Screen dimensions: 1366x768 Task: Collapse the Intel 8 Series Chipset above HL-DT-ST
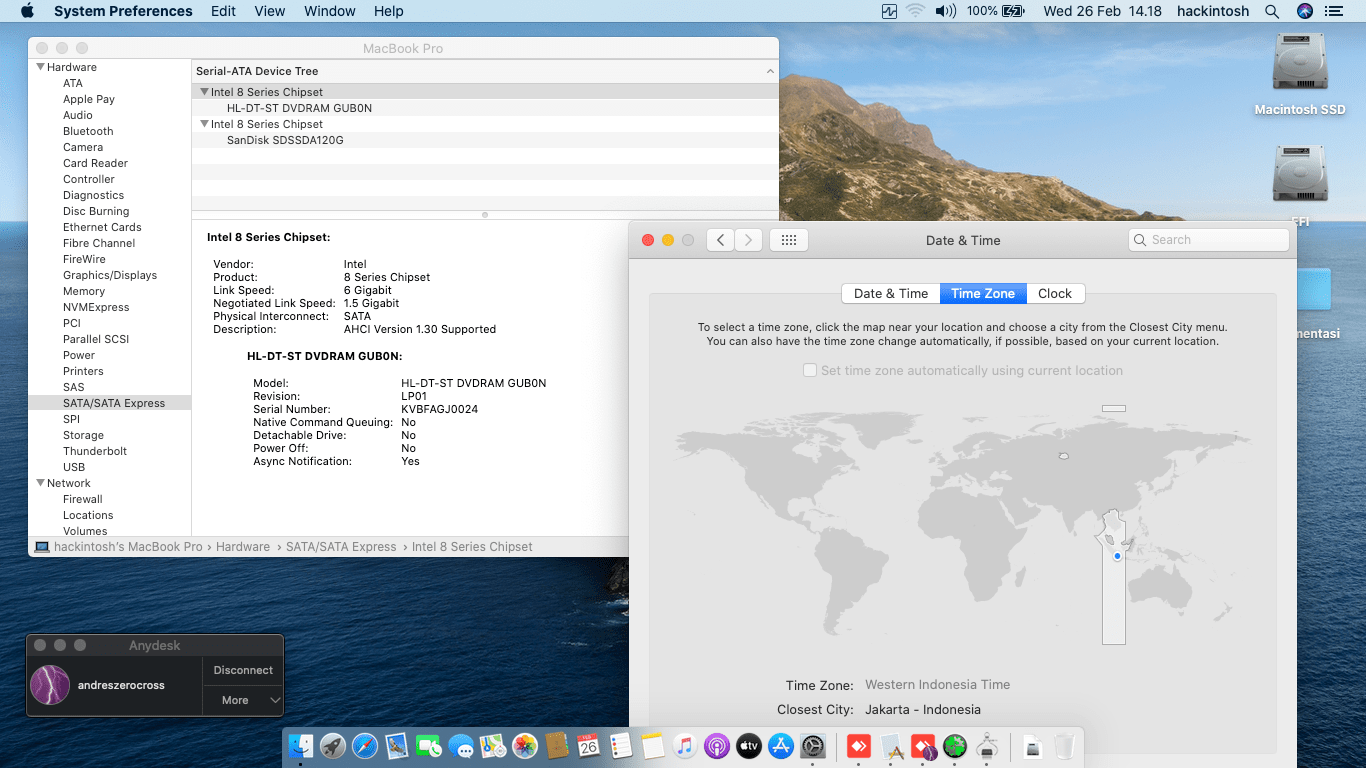(205, 92)
